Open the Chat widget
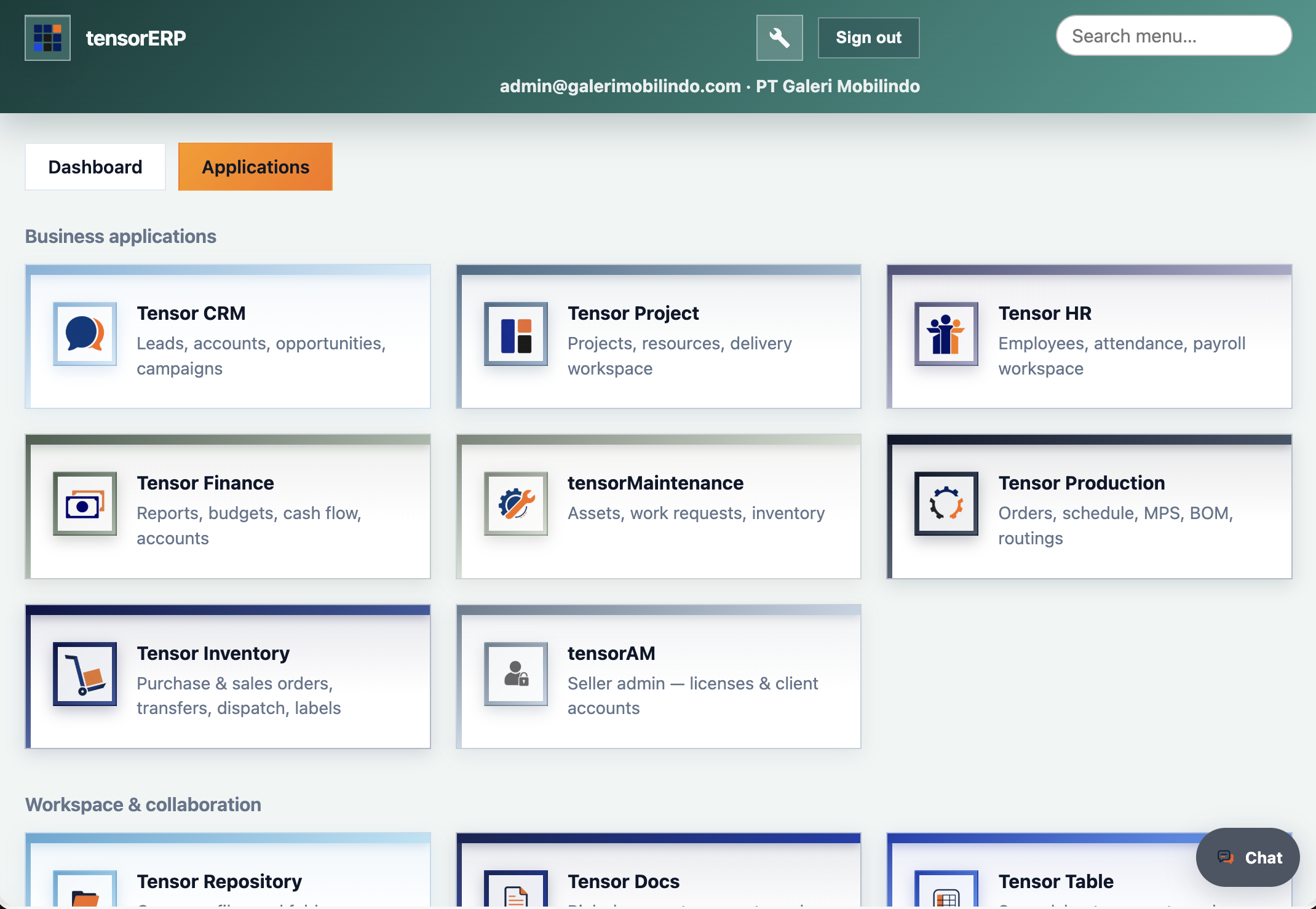The width and height of the screenshot is (1316, 909). (1248, 857)
